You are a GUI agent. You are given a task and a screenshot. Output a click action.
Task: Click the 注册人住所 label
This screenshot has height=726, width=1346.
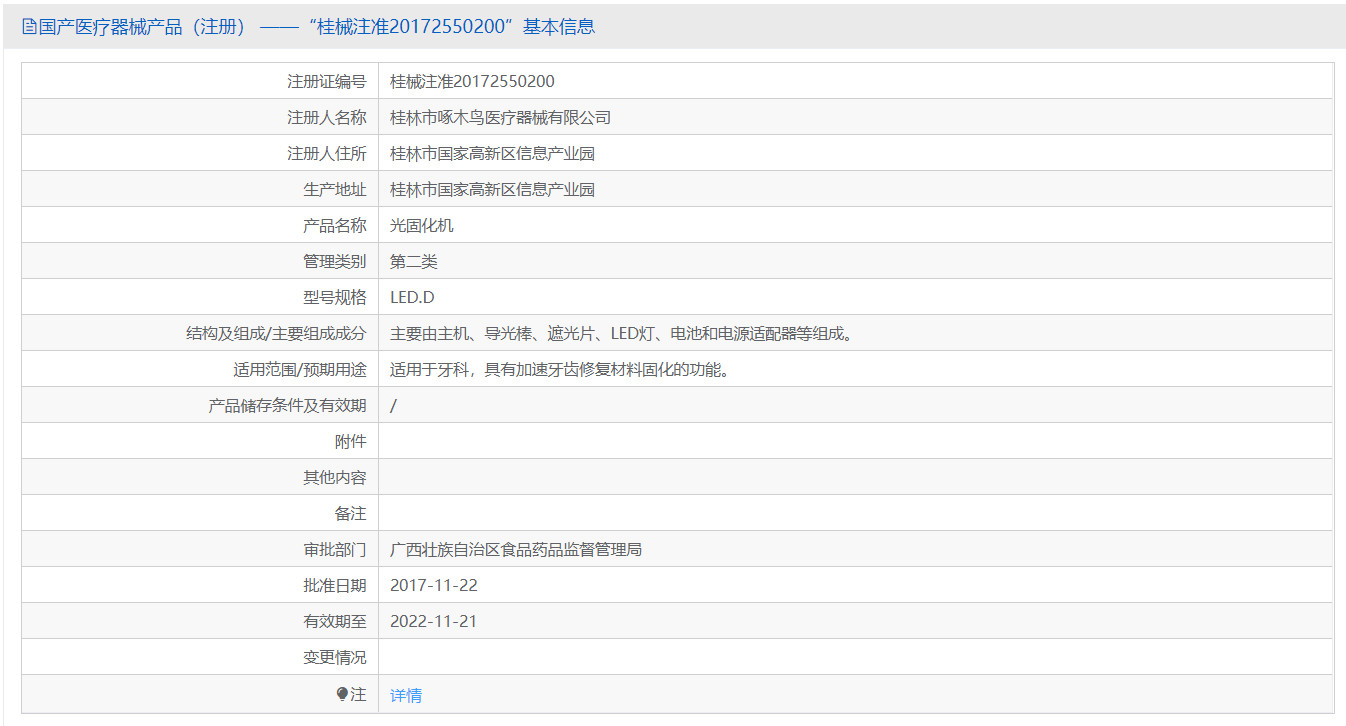pos(327,153)
